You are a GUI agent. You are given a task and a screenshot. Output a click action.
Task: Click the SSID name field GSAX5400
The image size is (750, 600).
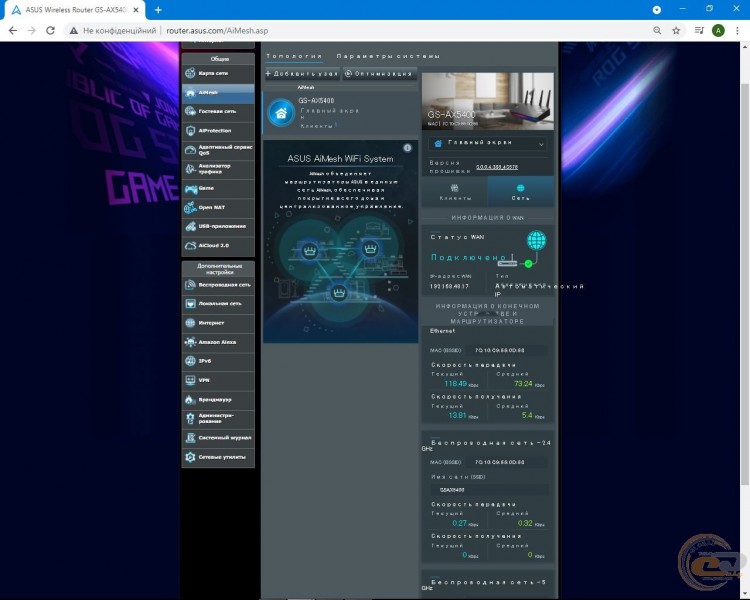(489, 489)
